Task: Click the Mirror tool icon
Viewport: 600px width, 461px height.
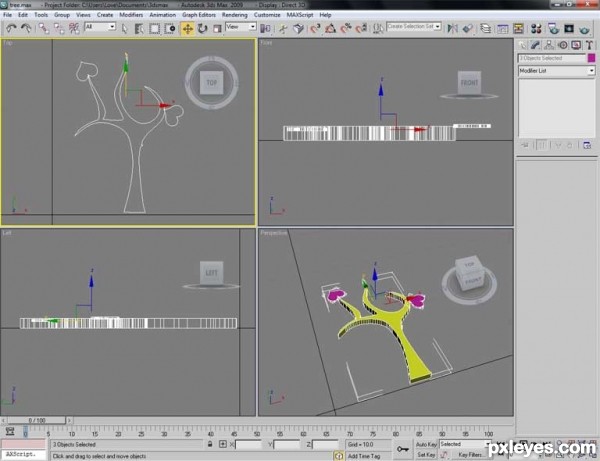Action: 453,29
